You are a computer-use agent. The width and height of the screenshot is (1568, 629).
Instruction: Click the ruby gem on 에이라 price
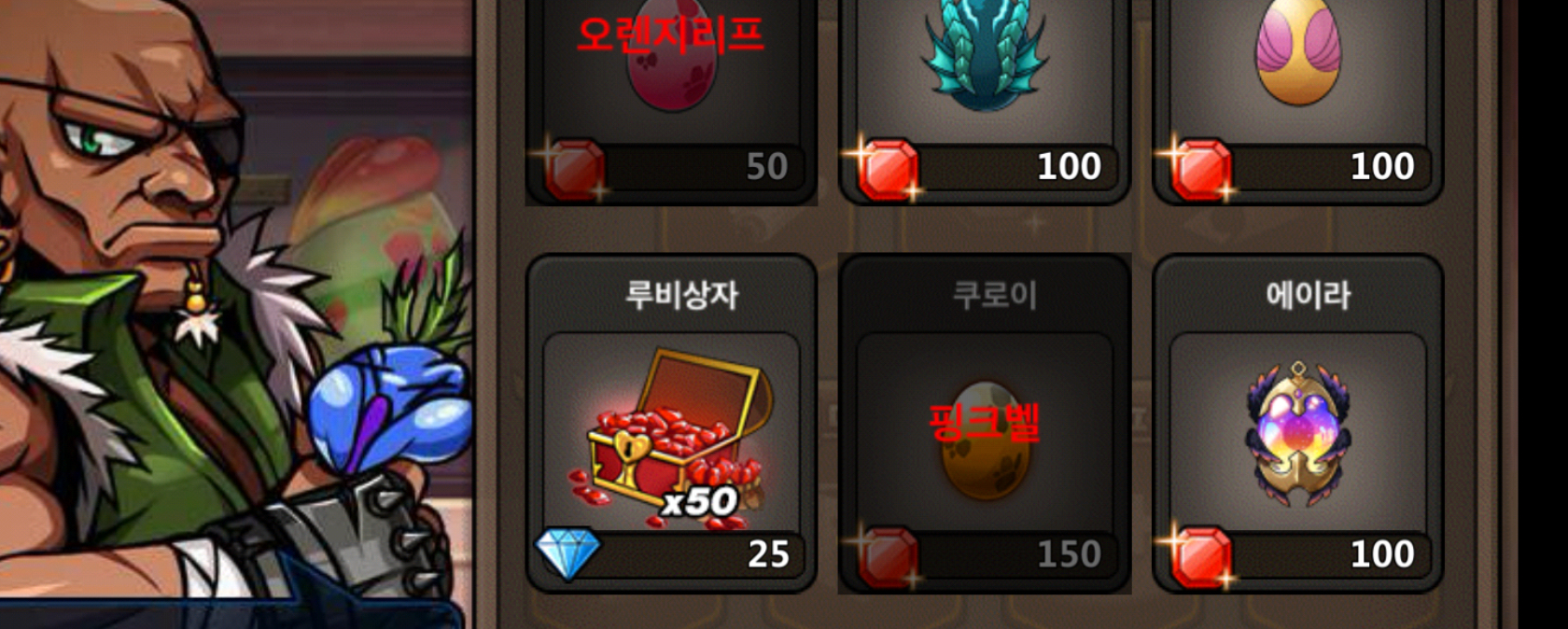coord(1200,558)
